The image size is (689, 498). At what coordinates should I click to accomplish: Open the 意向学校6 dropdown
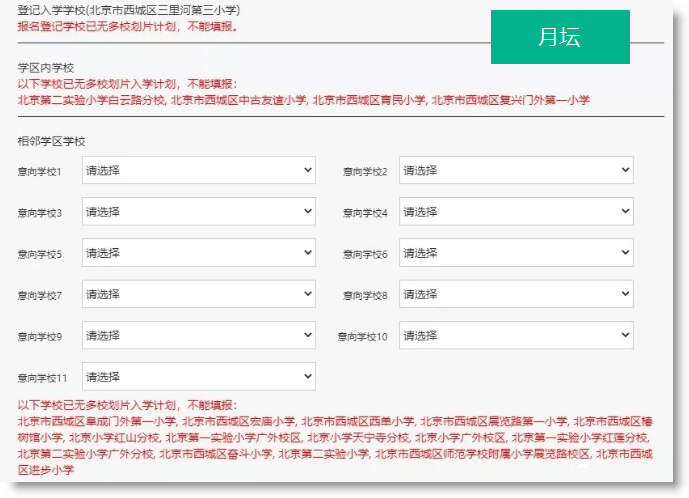516,253
